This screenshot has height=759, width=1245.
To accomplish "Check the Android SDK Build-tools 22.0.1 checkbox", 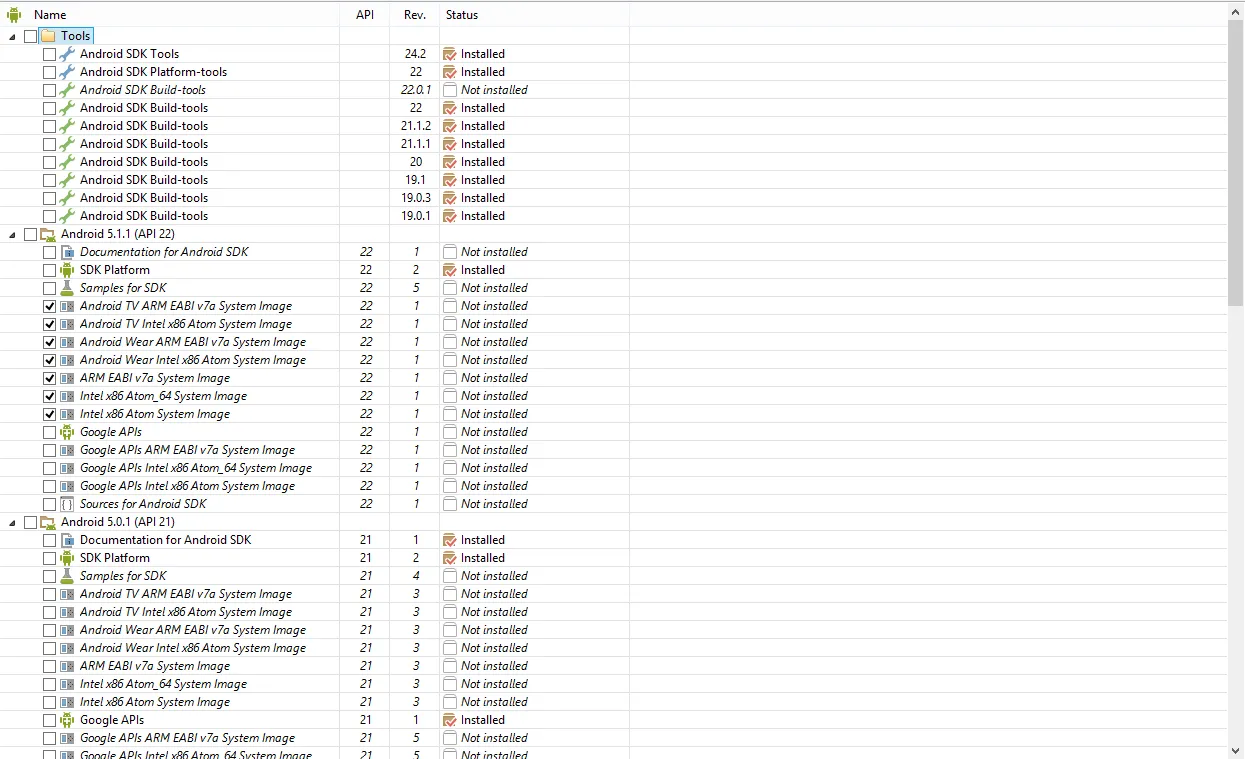I will pyautogui.click(x=49, y=90).
